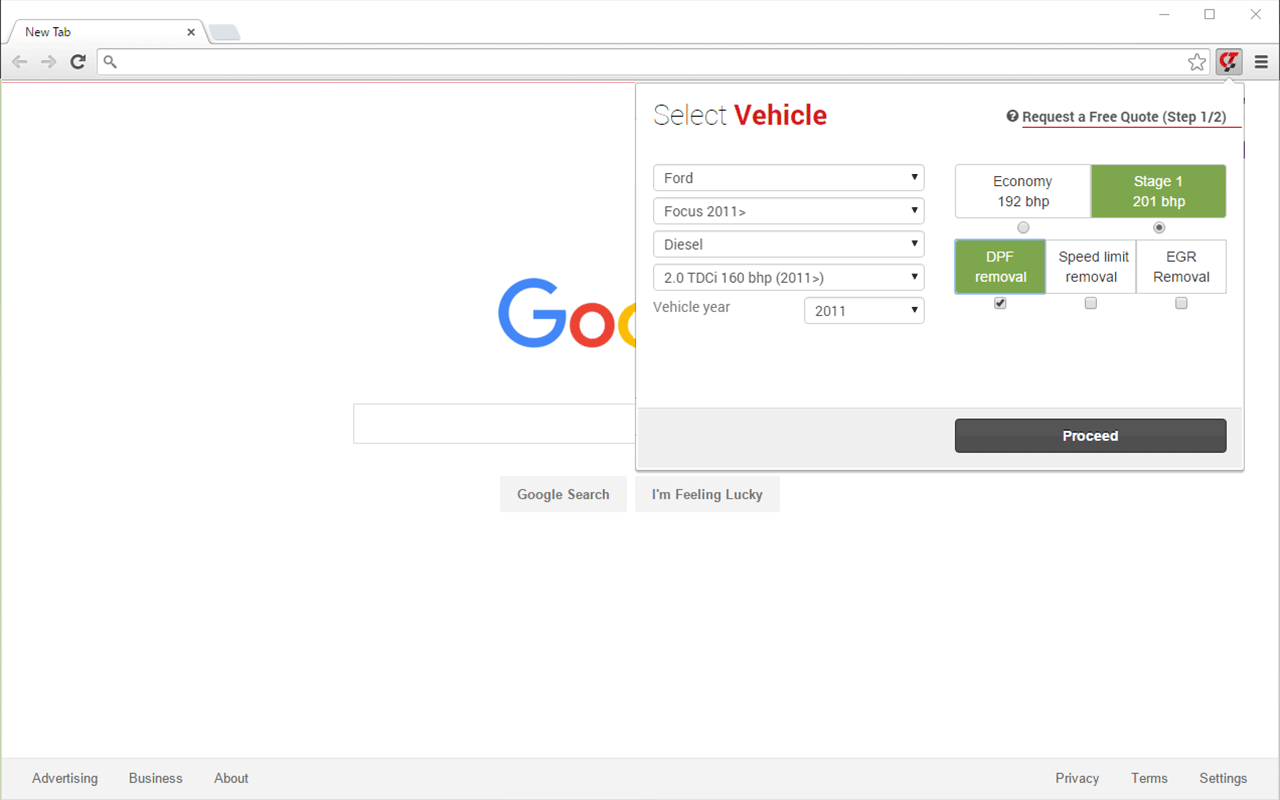Open the Privacy footer link
This screenshot has height=800, width=1280.
(x=1077, y=778)
